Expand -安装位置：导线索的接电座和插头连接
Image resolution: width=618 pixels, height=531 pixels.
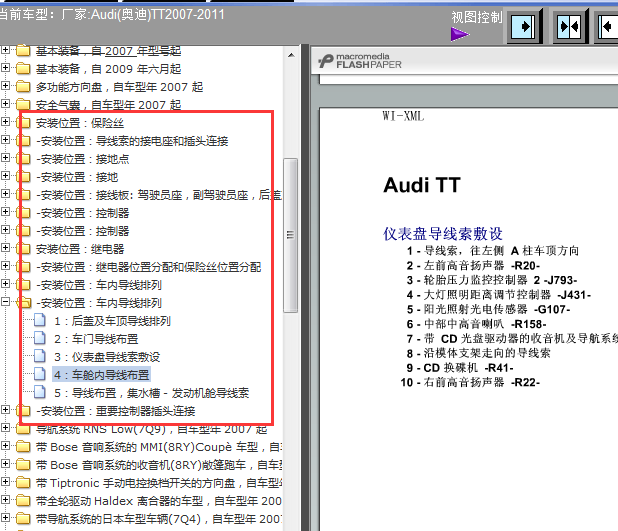pyautogui.click(x=5, y=140)
